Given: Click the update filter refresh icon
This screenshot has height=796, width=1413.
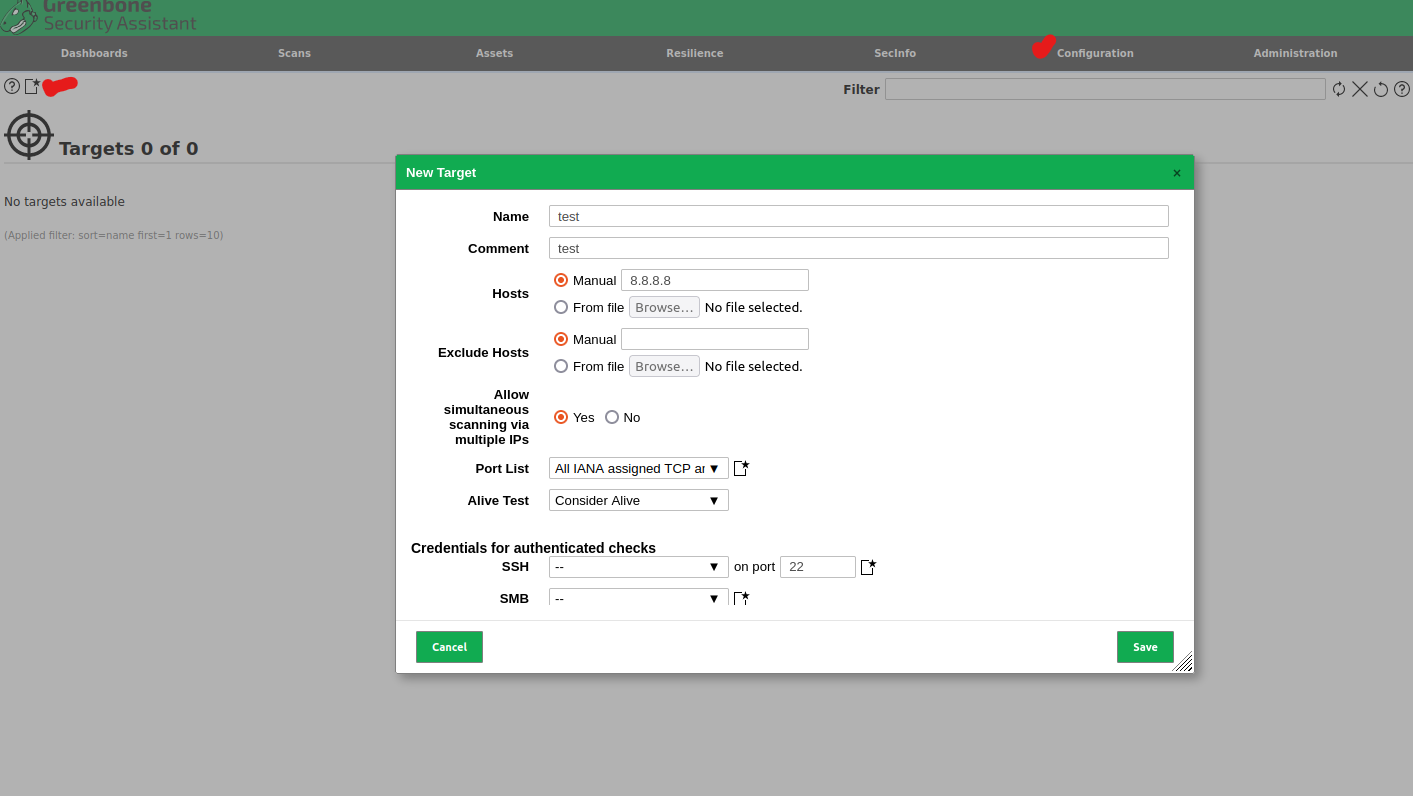Looking at the screenshot, I should [1339, 89].
